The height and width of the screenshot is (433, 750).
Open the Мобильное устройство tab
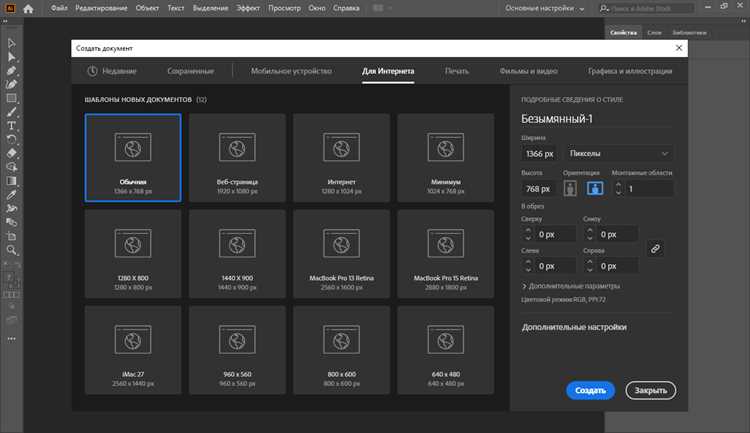(x=291, y=71)
